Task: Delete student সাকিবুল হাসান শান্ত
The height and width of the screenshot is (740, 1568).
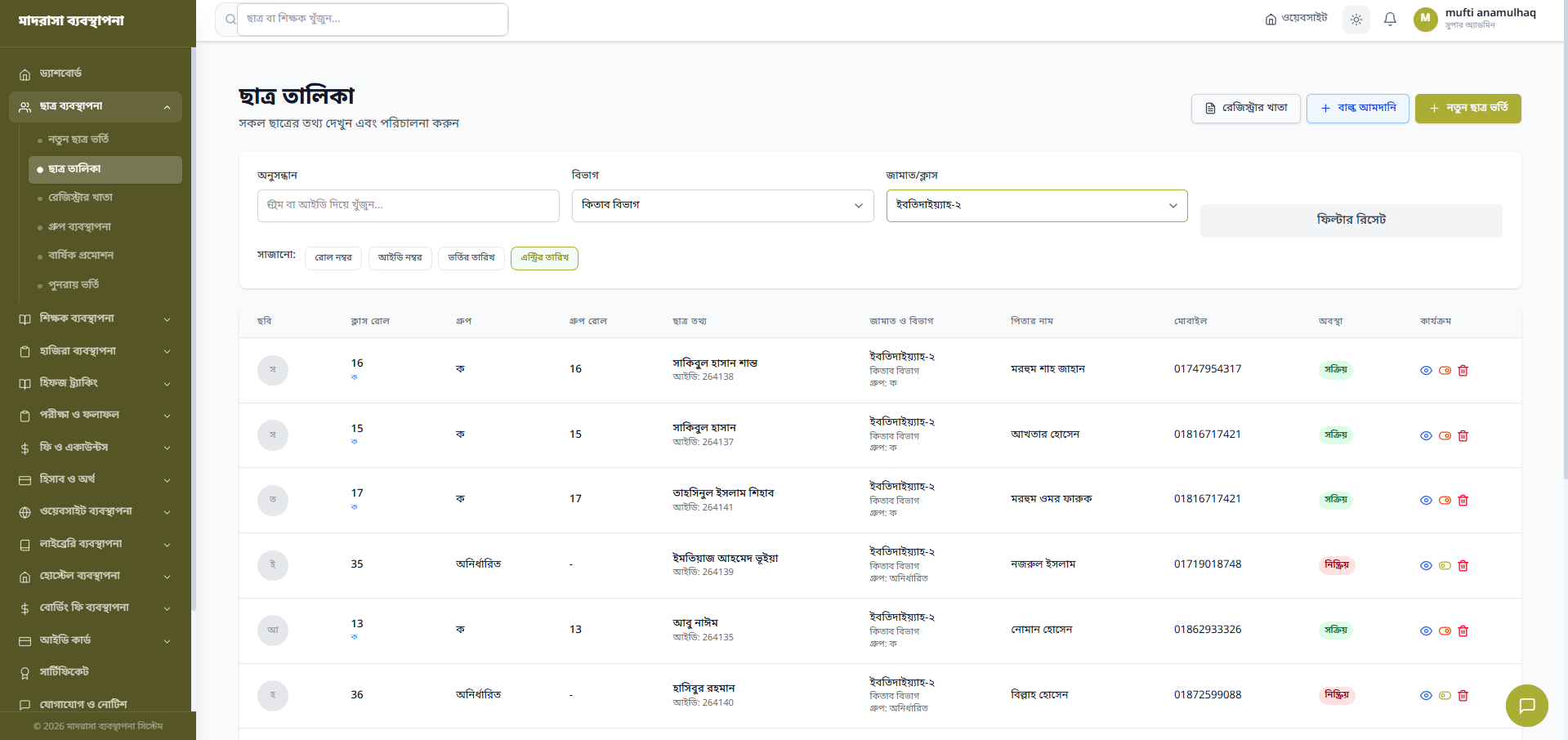Action: (x=1463, y=371)
